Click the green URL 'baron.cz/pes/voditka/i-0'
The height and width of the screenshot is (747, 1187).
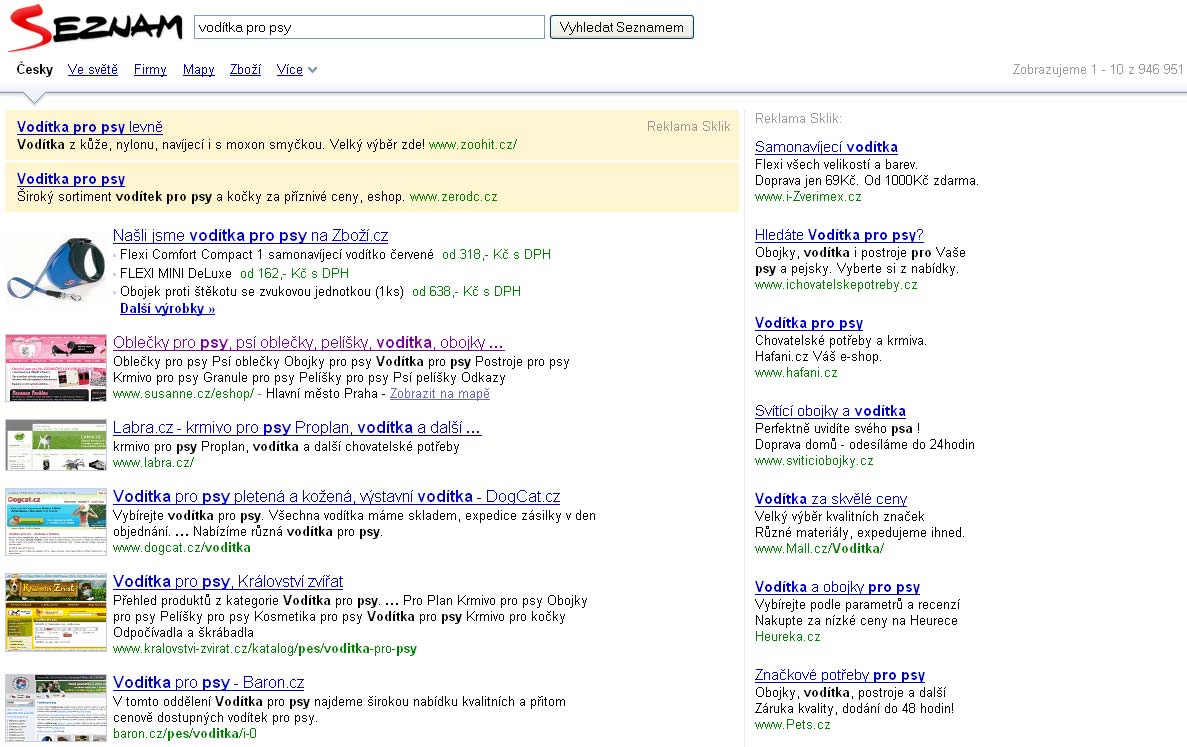pos(185,733)
